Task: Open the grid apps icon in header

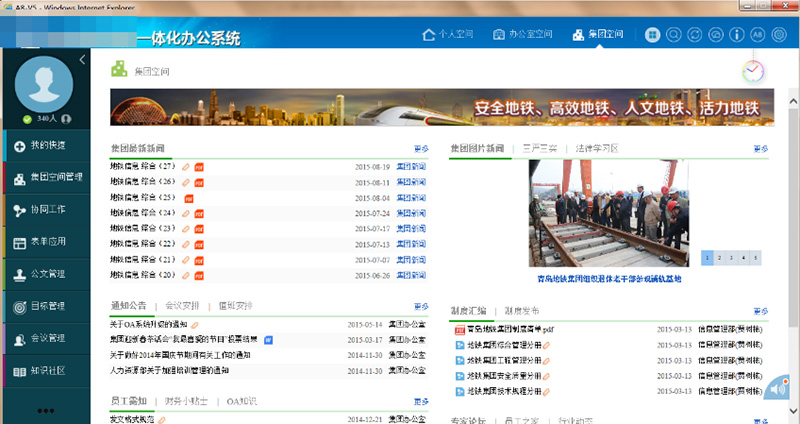Action: [x=652, y=35]
